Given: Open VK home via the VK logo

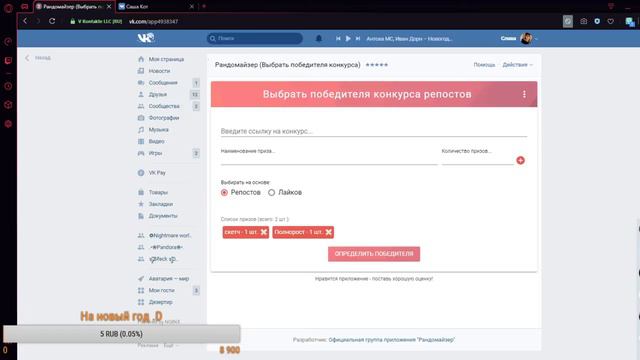Looking at the screenshot, I should tap(145, 38).
